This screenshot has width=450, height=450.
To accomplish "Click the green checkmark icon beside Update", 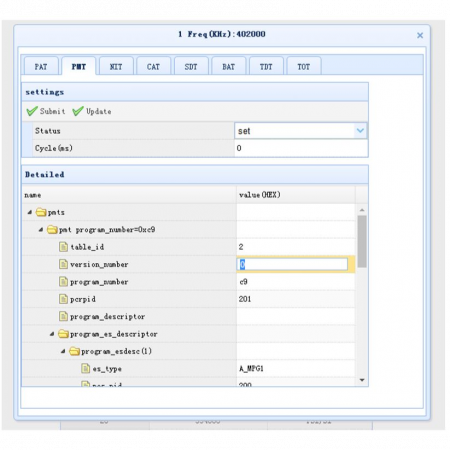I will (x=78, y=111).
